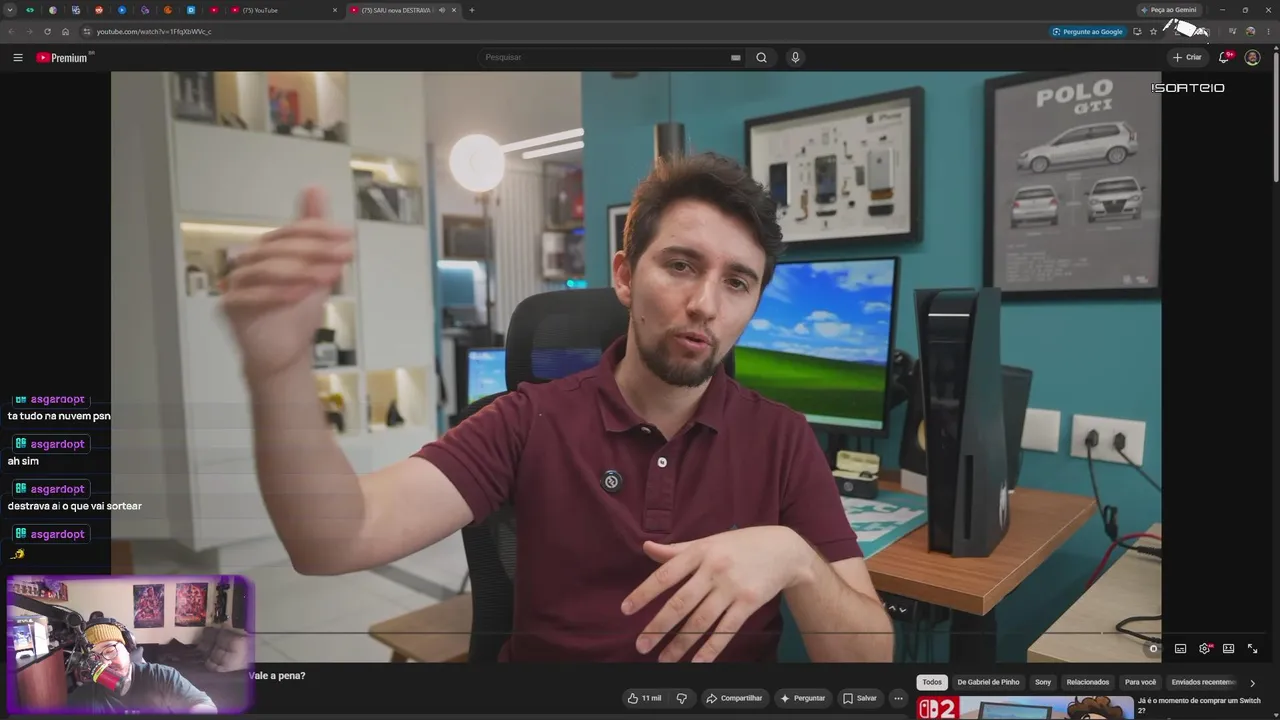
Task: Open more actions three-dot menu below video
Action: 898,698
